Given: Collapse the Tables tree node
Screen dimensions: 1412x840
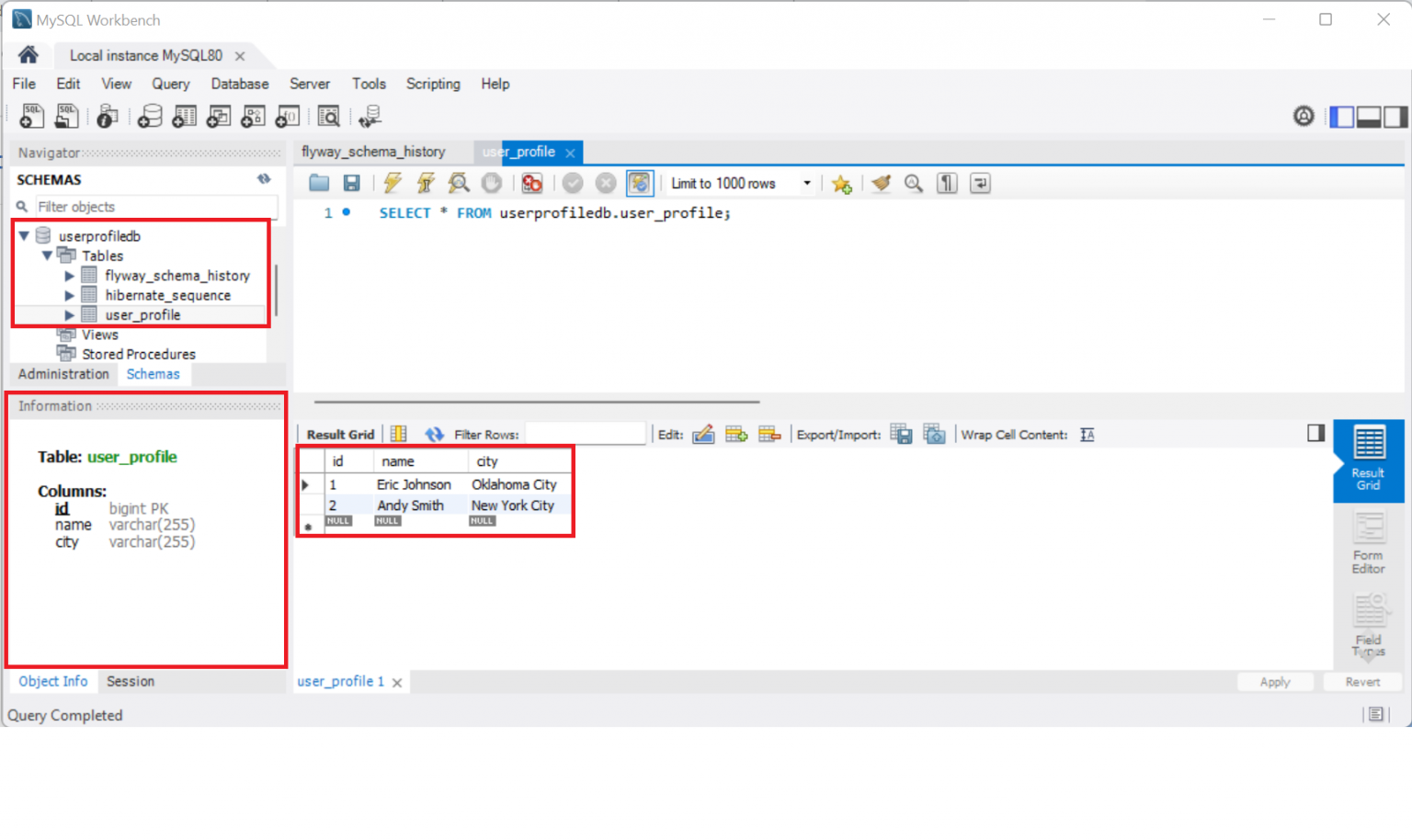Looking at the screenshot, I should pos(47,255).
